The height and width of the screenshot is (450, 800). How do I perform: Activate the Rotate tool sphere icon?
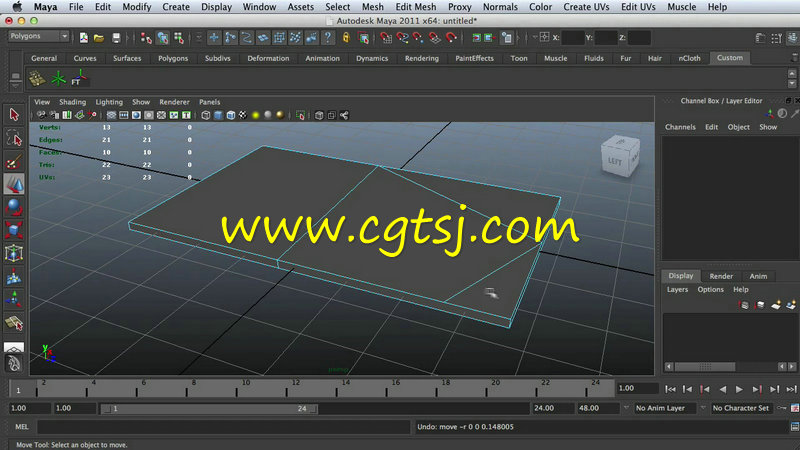pyautogui.click(x=14, y=207)
